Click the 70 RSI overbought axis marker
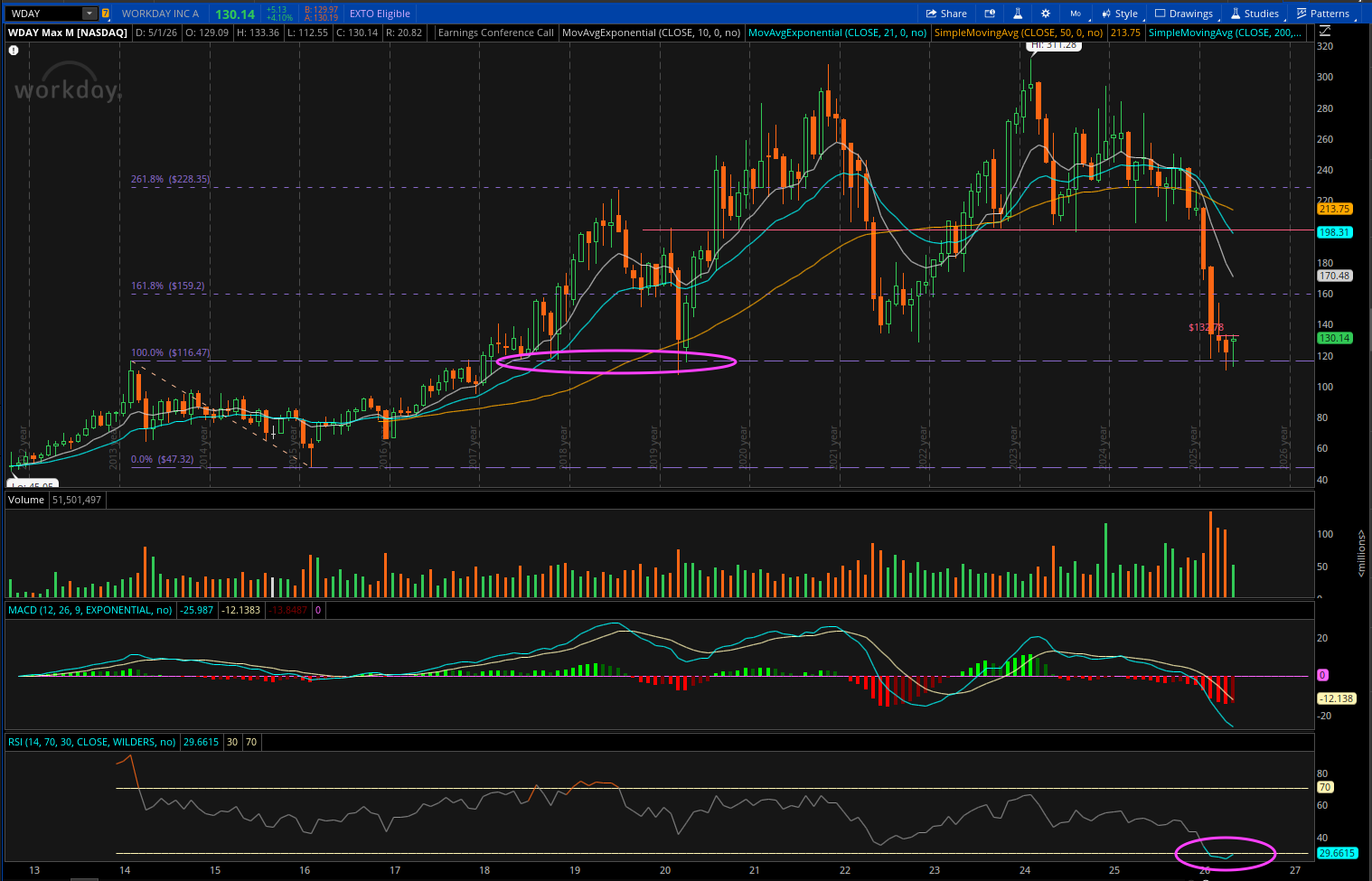 click(x=1324, y=787)
